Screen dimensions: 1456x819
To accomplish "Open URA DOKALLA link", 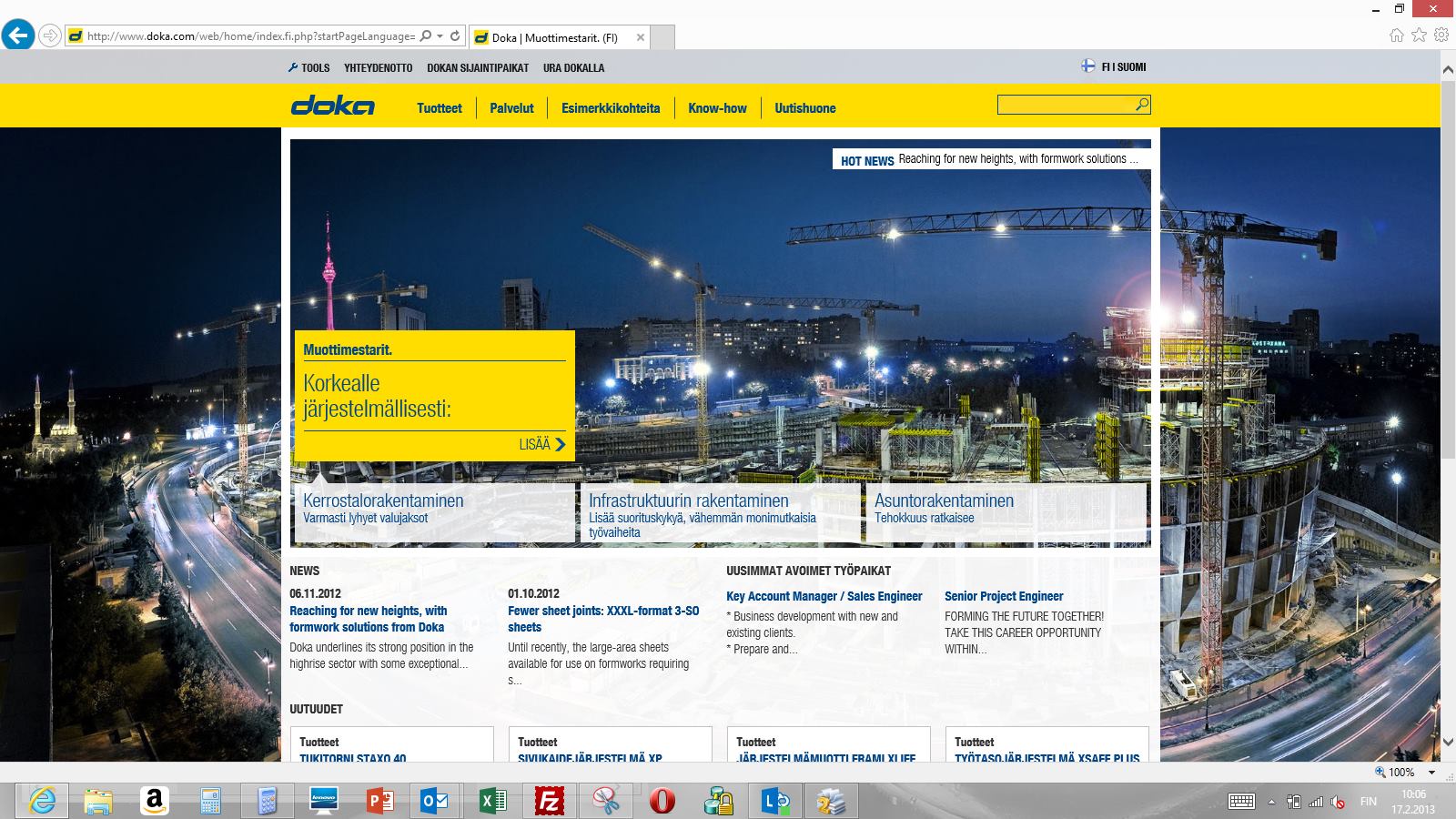I will pyautogui.click(x=573, y=67).
